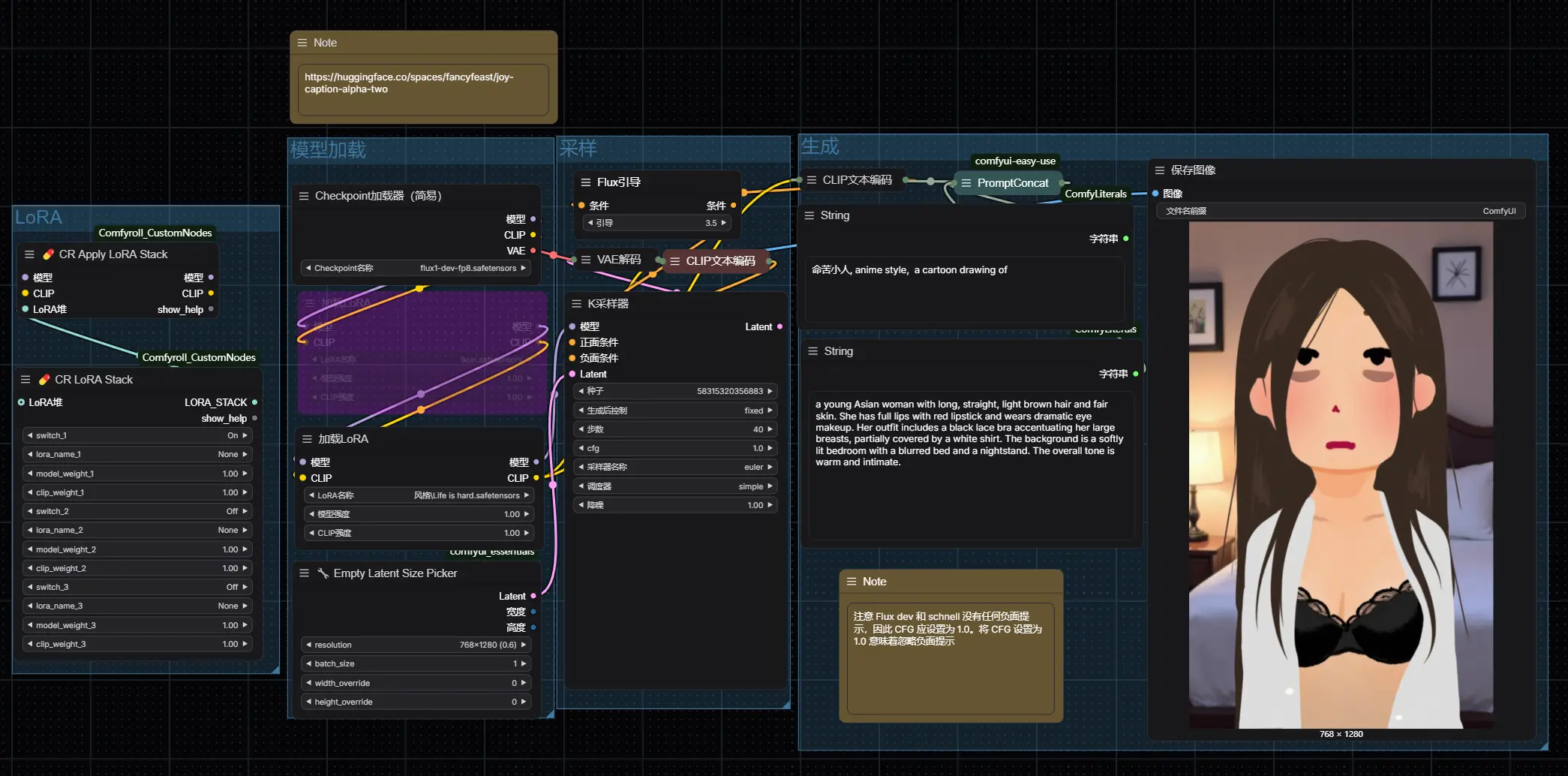Image resolution: width=1568 pixels, height=776 pixels.
Task: Click the generated image preview
Action: click(1341, 474)
